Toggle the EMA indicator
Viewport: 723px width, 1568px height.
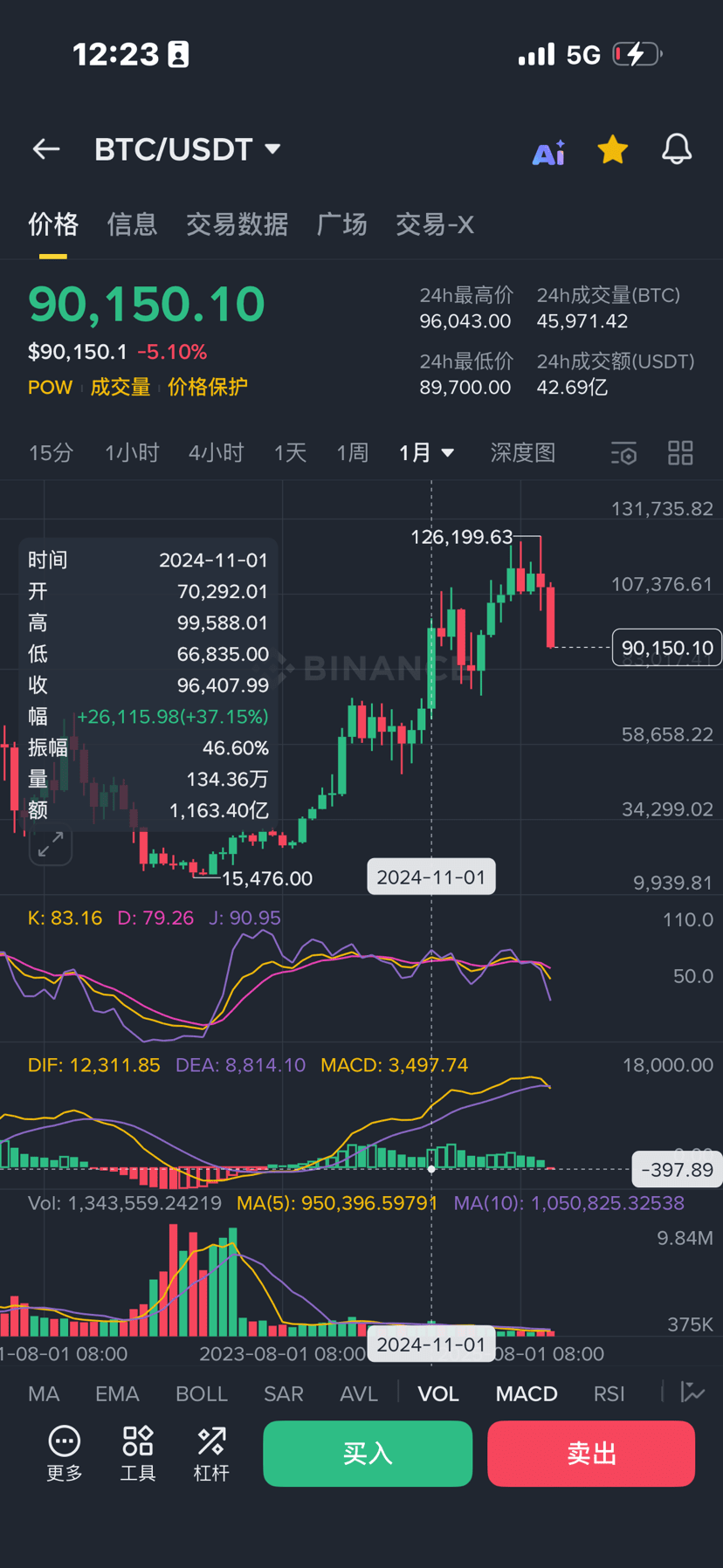point(117,1393)
